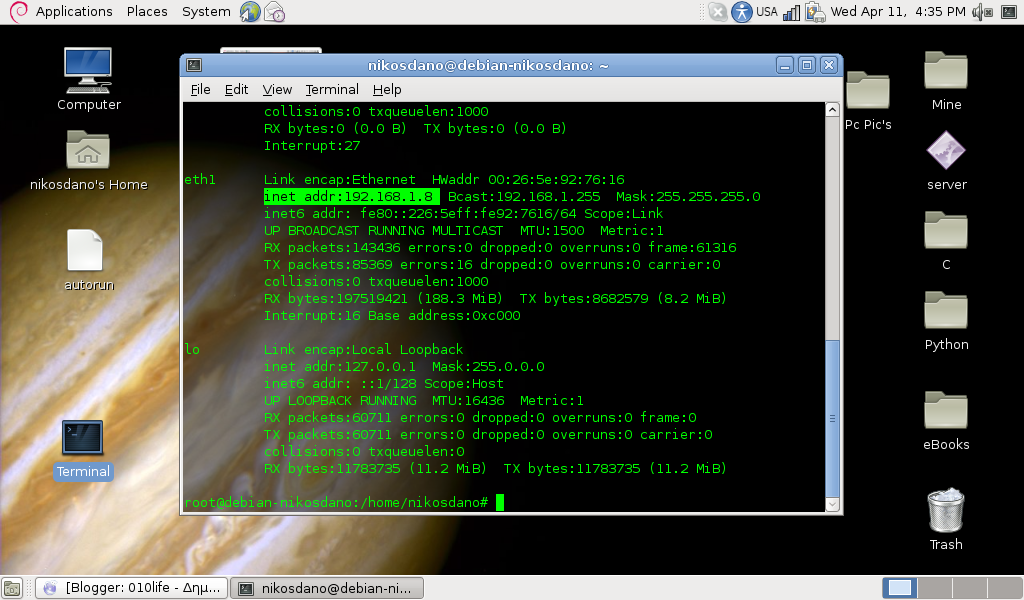Minimize the nikosdano terminal window
1024x600 pixels.
[x=785, y=65]
